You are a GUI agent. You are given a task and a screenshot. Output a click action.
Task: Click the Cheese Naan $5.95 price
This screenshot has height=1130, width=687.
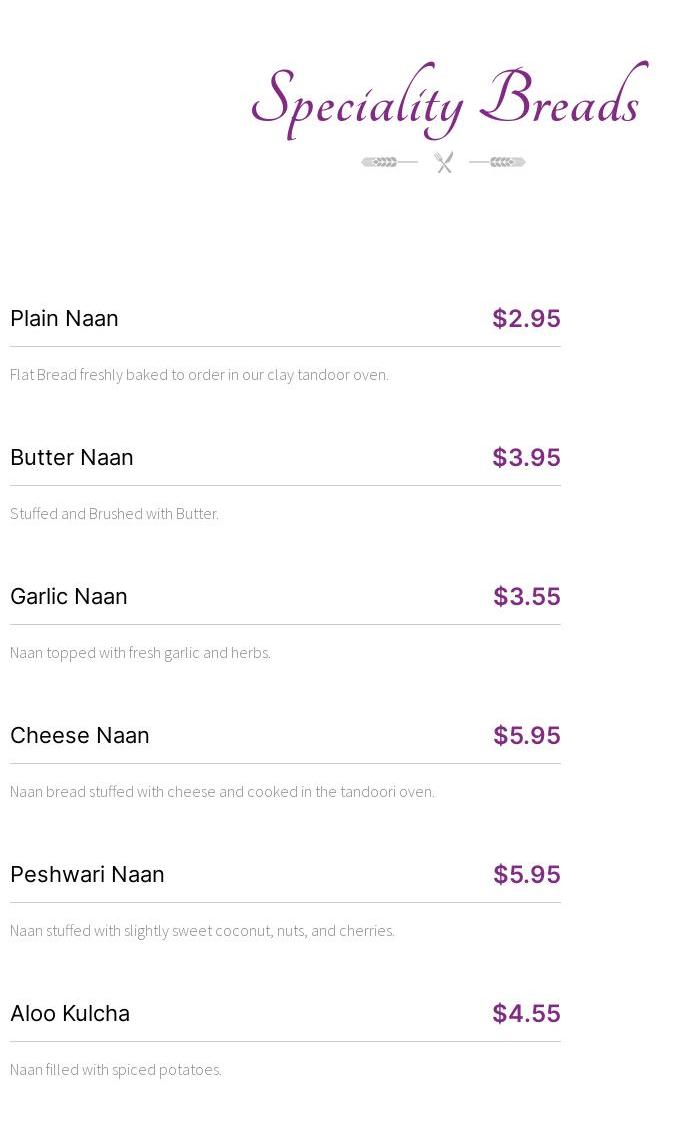pyautogui.click(x=526, y=735)
